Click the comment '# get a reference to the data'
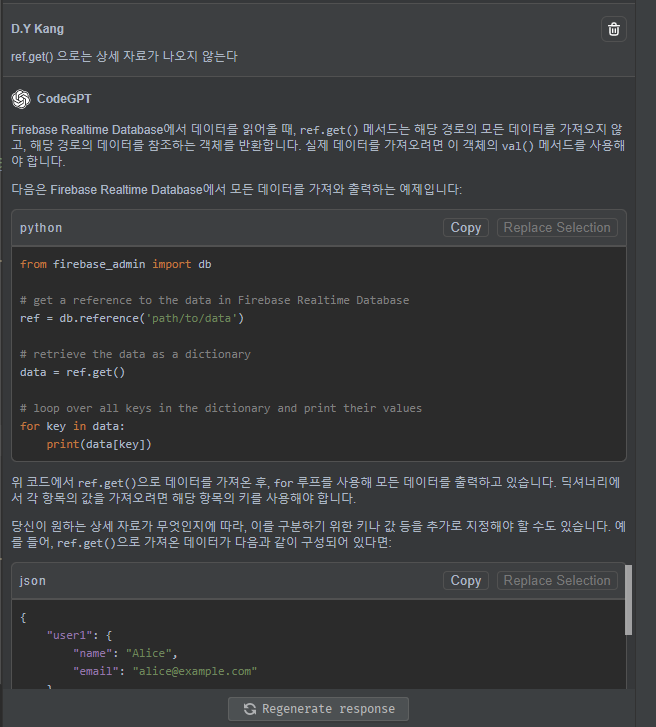This screenshot has height=727, width=656. (214, 300)
